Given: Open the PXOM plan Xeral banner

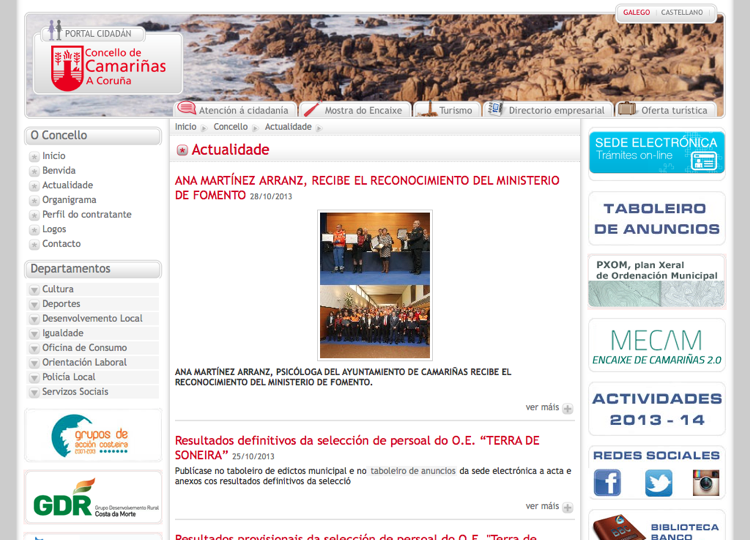Looking at the screenshot, I should tap(657, 281).
